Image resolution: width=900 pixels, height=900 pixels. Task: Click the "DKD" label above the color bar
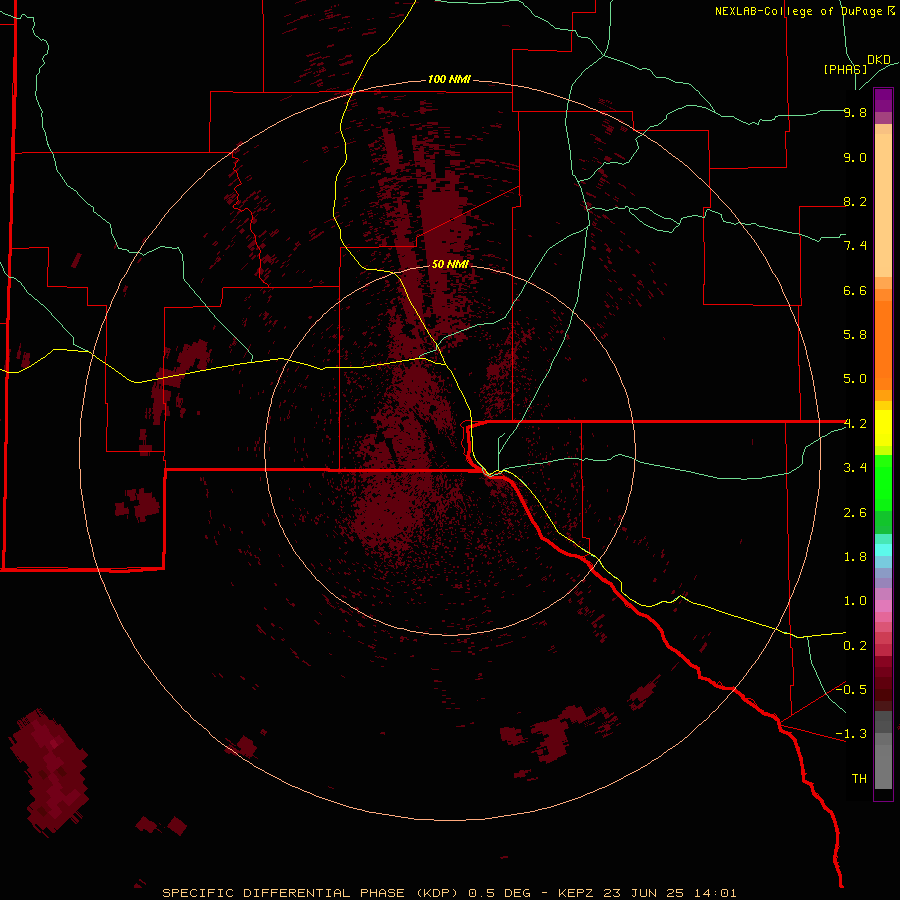point(879,60)
